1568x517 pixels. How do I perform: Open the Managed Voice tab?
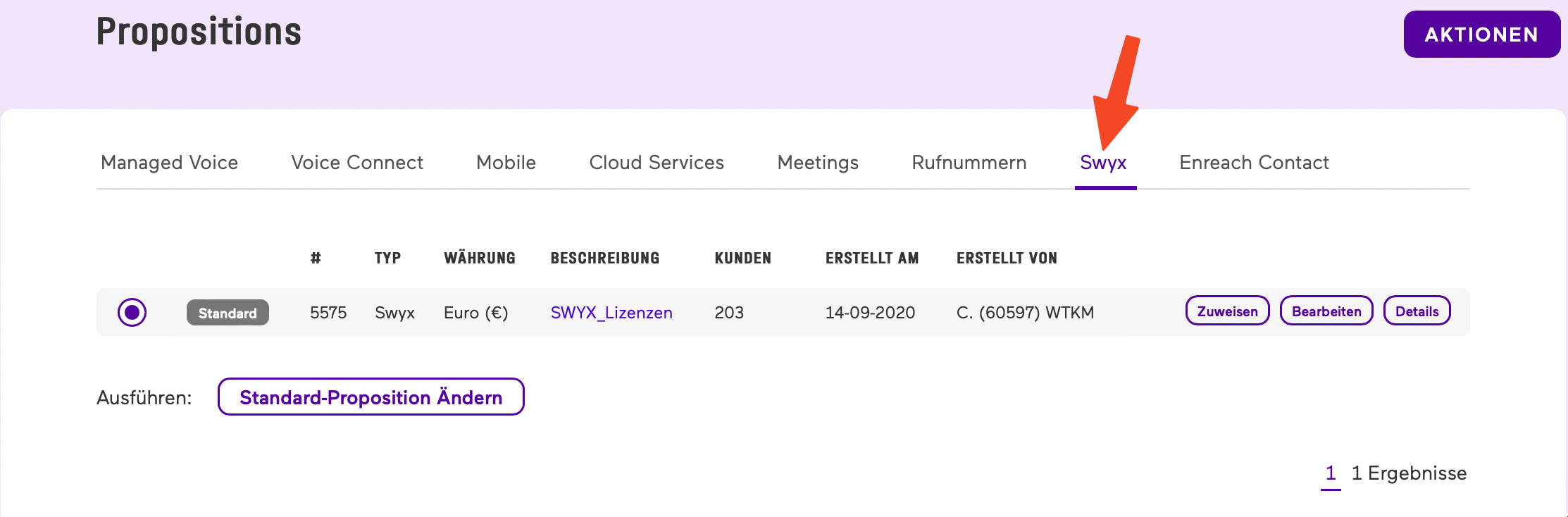169,163
